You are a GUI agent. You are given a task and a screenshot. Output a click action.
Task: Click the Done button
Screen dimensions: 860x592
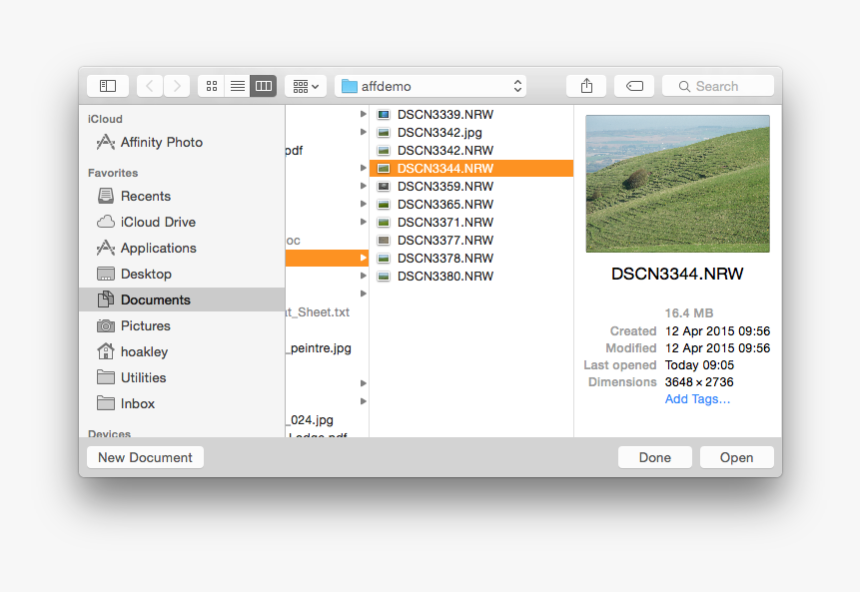(x=654, y=457)
